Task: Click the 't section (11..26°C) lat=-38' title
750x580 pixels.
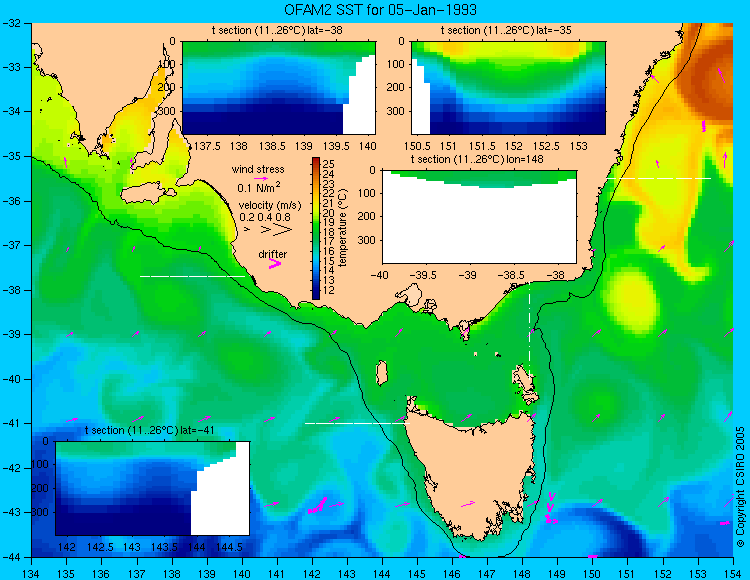Action: click(277, 31)
